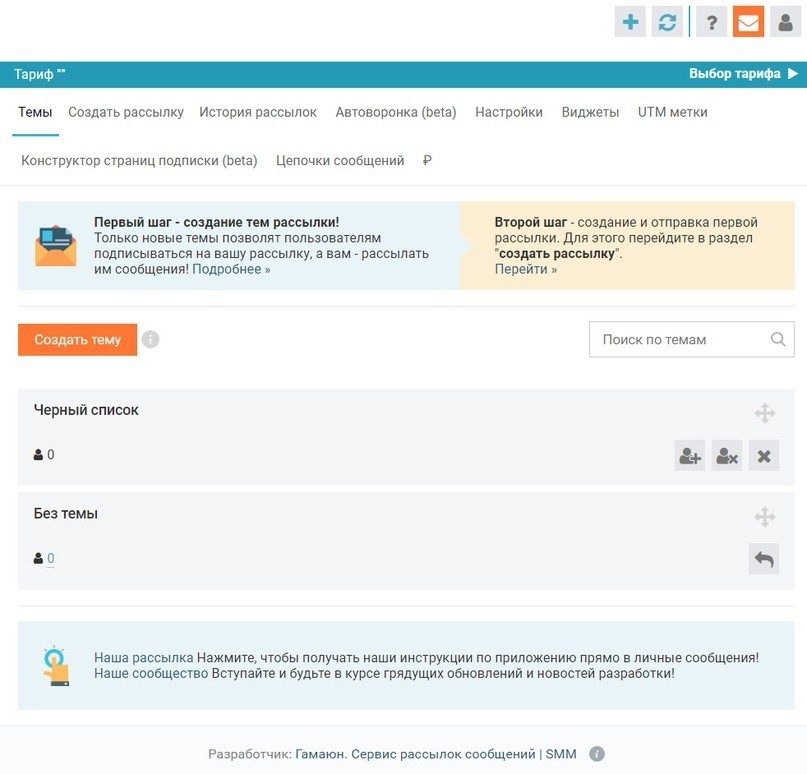
Task: Open the Гамаюн developer link in footer
Action: (x=436, y=754)
